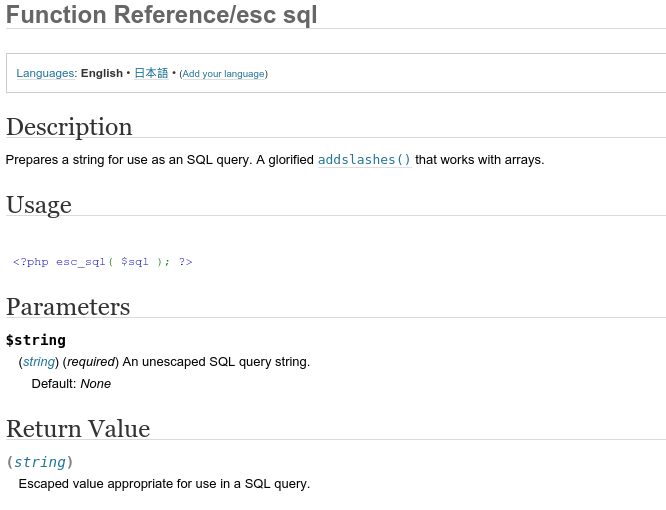Click the bold English language label
This screenshot has height=510, width=666.
[102, 73]
